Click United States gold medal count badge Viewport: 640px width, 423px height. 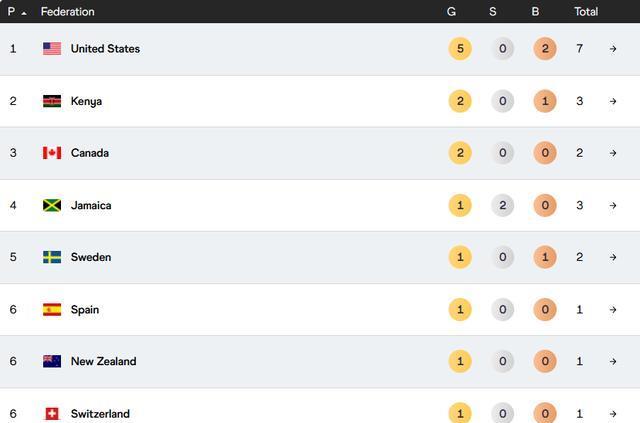pos(460,49)
